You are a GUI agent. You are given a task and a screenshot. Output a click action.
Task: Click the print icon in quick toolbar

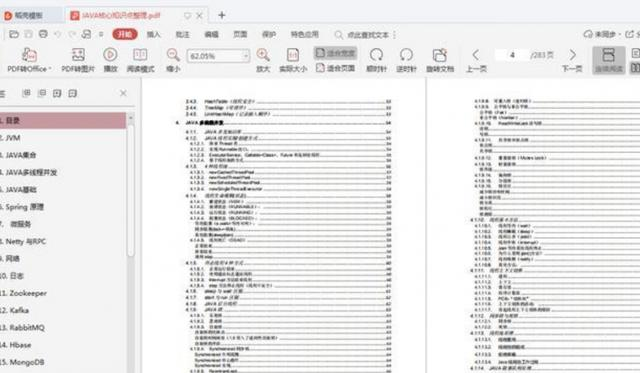pos(43,34)
